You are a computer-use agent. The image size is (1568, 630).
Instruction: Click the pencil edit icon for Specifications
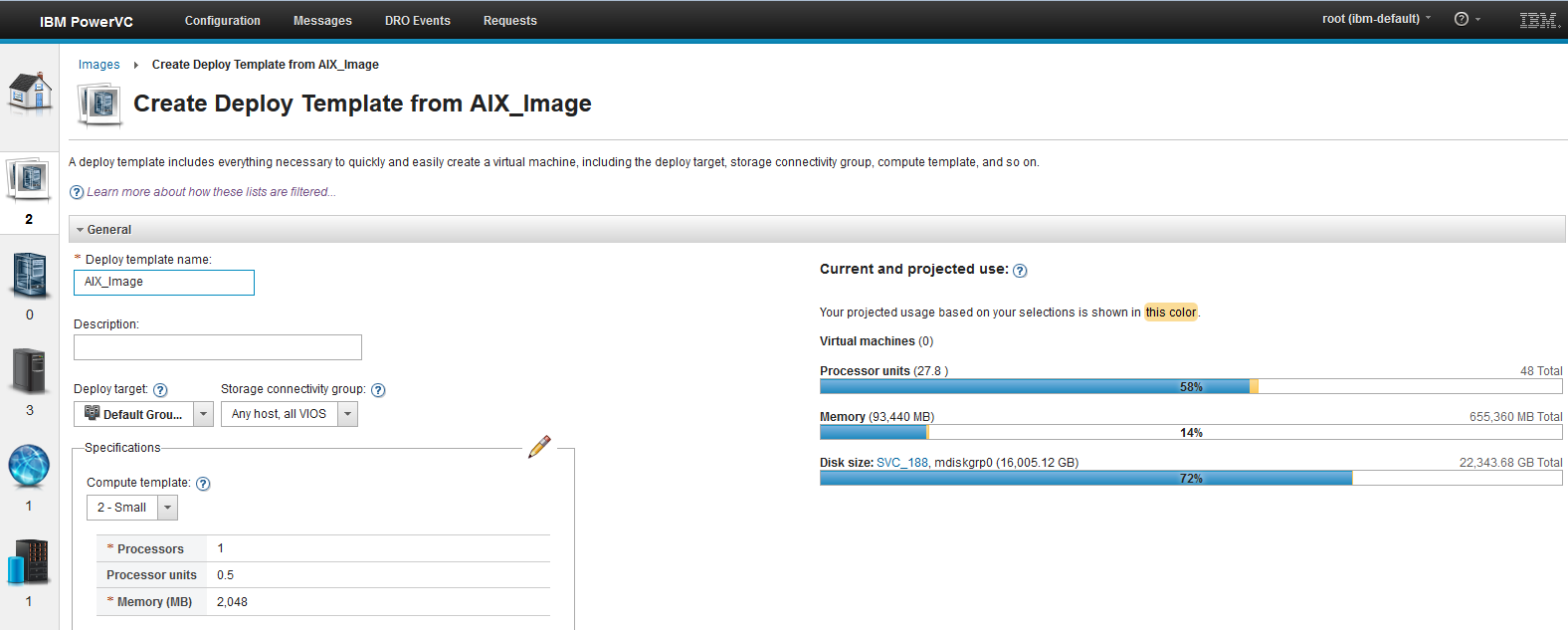[539, 446]
